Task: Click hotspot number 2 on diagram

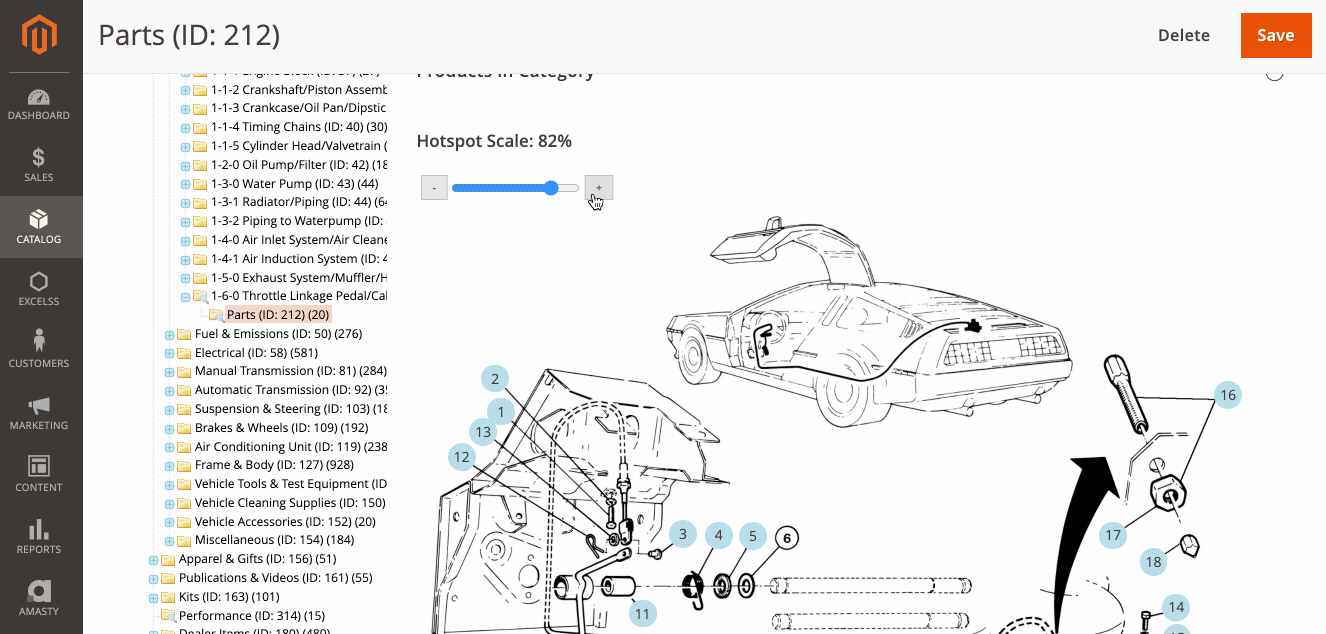Action: click(x=494, y=379)
